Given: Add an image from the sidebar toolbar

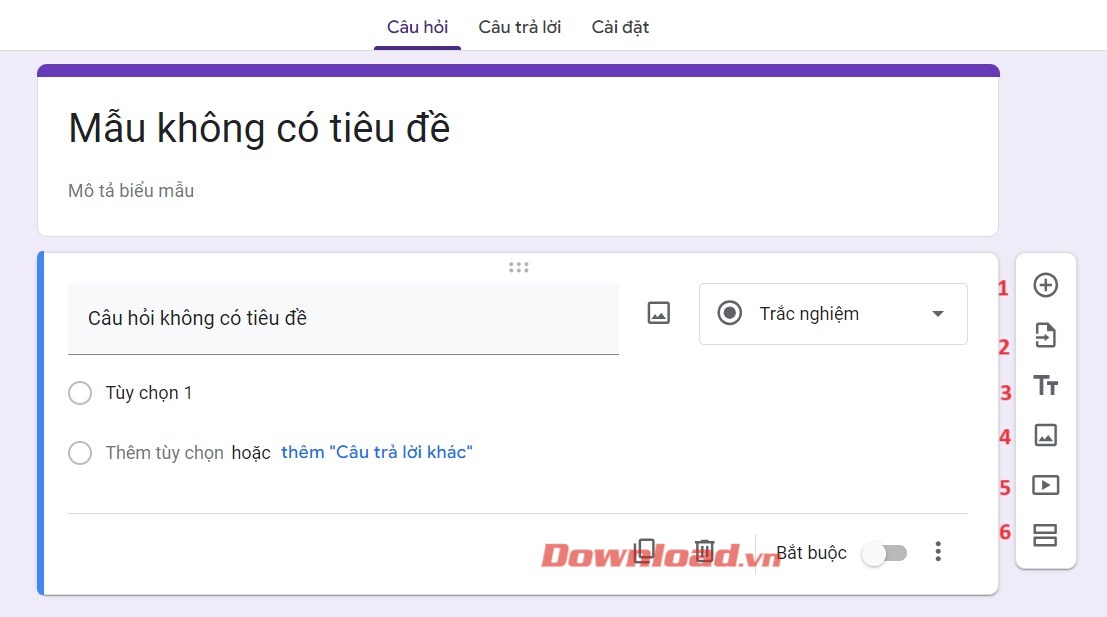Looking at the screenshot, I should [1045, 435].
